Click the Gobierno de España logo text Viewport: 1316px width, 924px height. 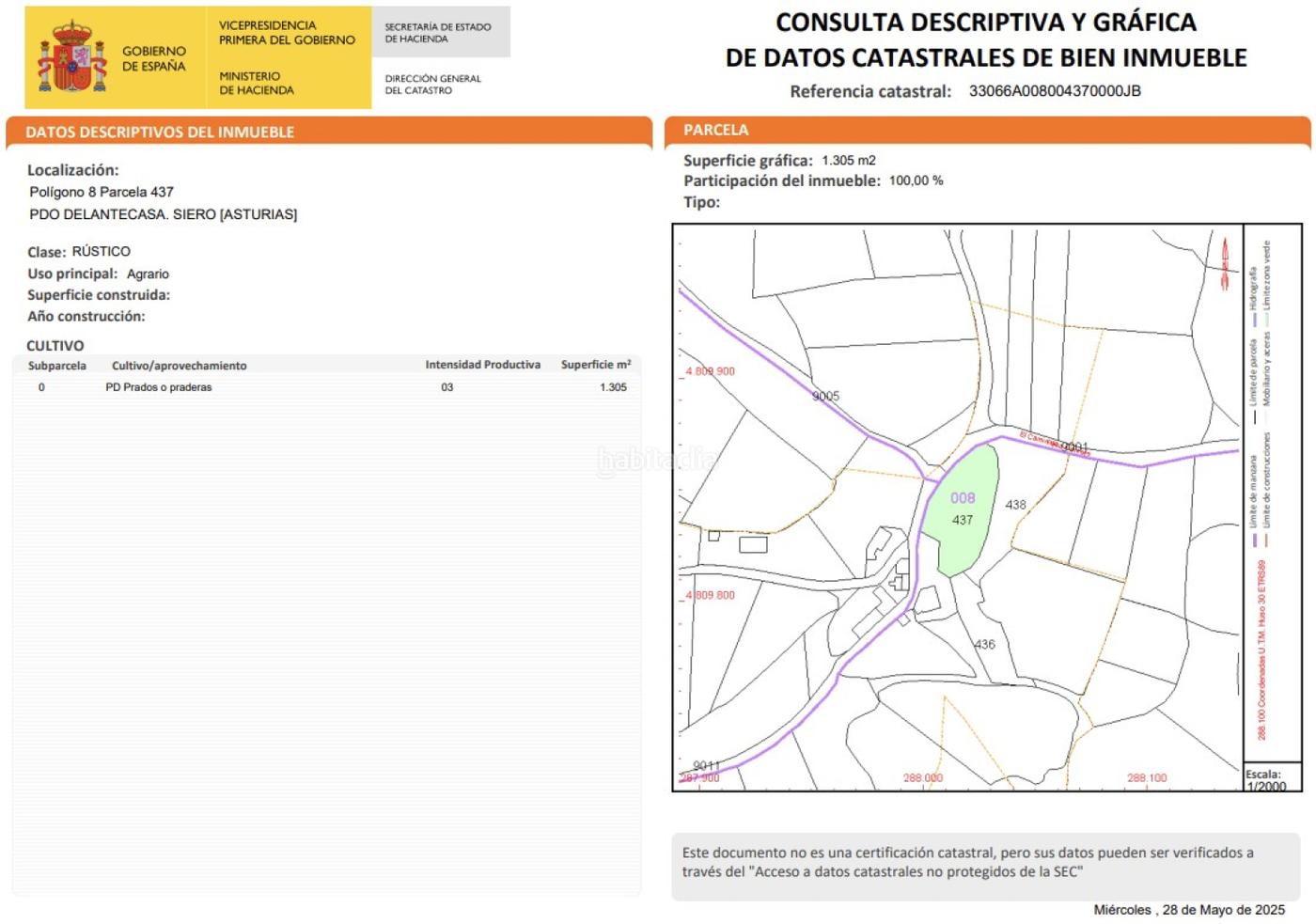(154, 58)
